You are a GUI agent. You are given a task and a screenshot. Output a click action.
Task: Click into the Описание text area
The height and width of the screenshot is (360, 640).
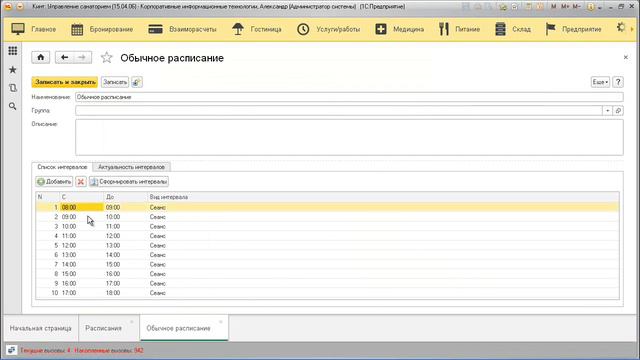[x=349, y=137]
